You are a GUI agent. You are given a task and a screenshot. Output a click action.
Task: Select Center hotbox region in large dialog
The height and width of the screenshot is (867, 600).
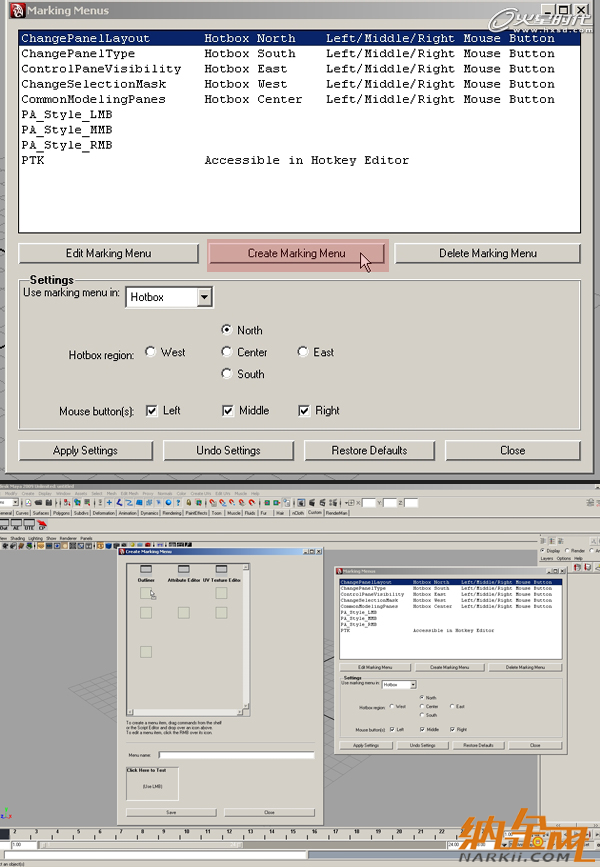click(226, 352)
